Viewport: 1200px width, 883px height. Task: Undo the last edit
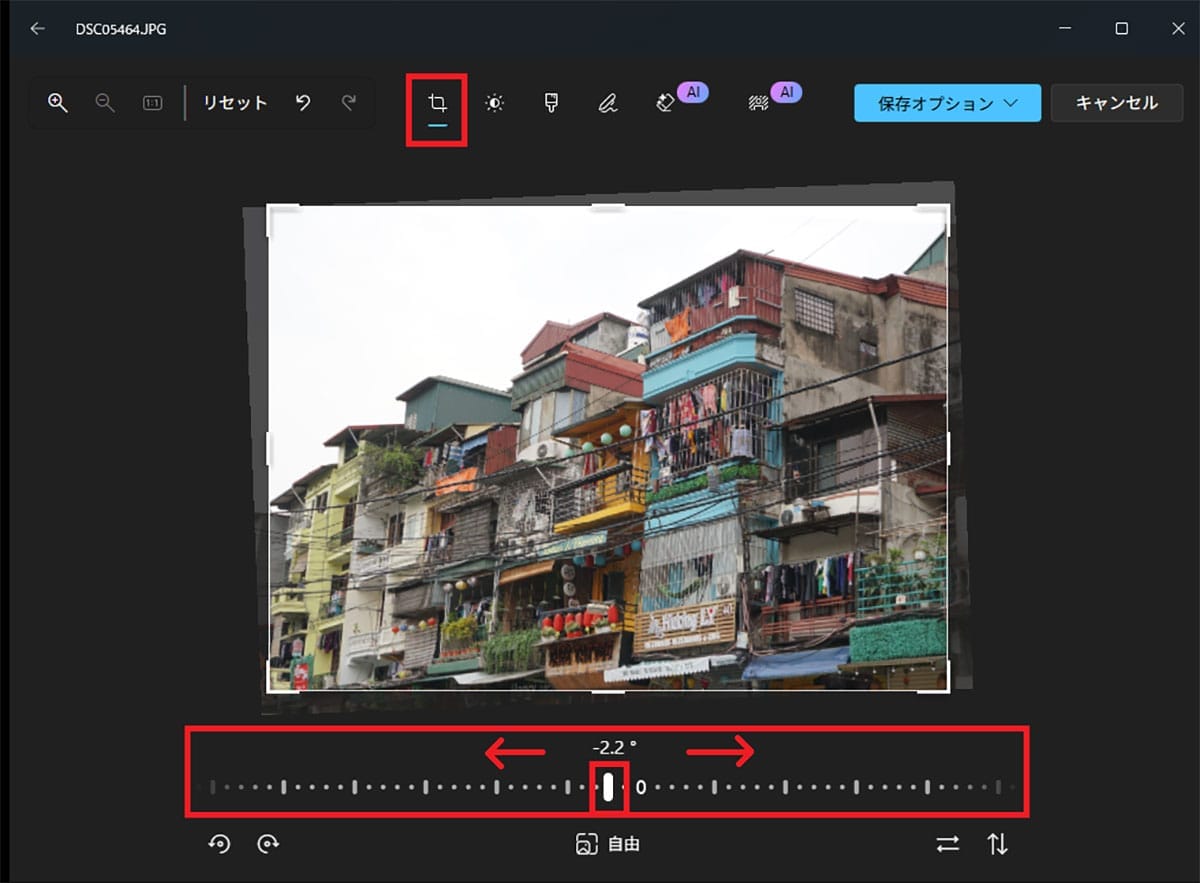(303, 102)
